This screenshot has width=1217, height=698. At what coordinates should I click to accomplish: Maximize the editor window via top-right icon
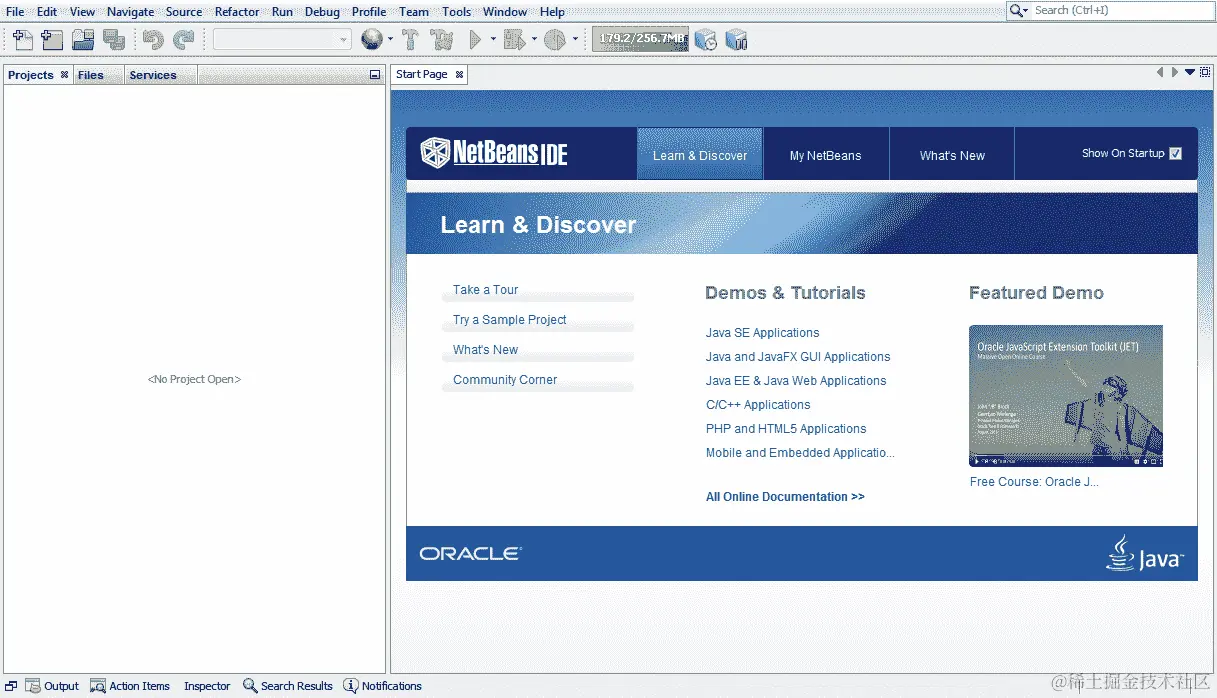coord(1205,72)
